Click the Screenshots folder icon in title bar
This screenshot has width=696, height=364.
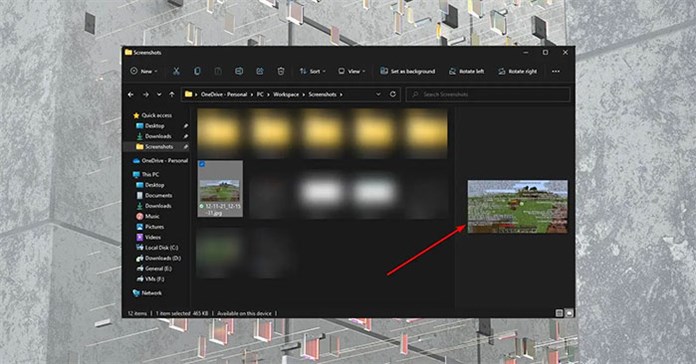pyautogui.click(x=128, y=52)
